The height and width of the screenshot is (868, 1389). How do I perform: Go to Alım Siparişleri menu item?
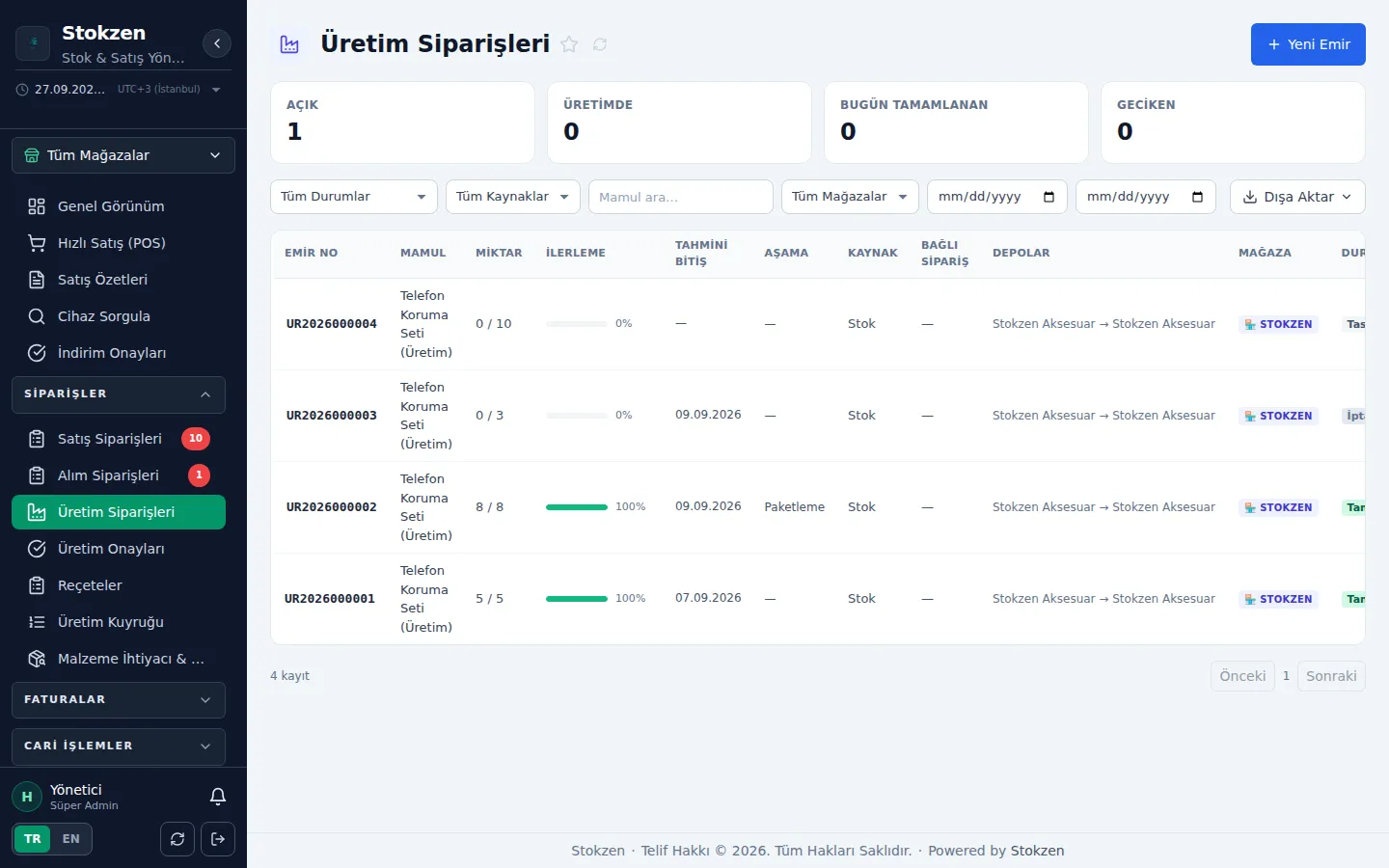tap(119, 475)
